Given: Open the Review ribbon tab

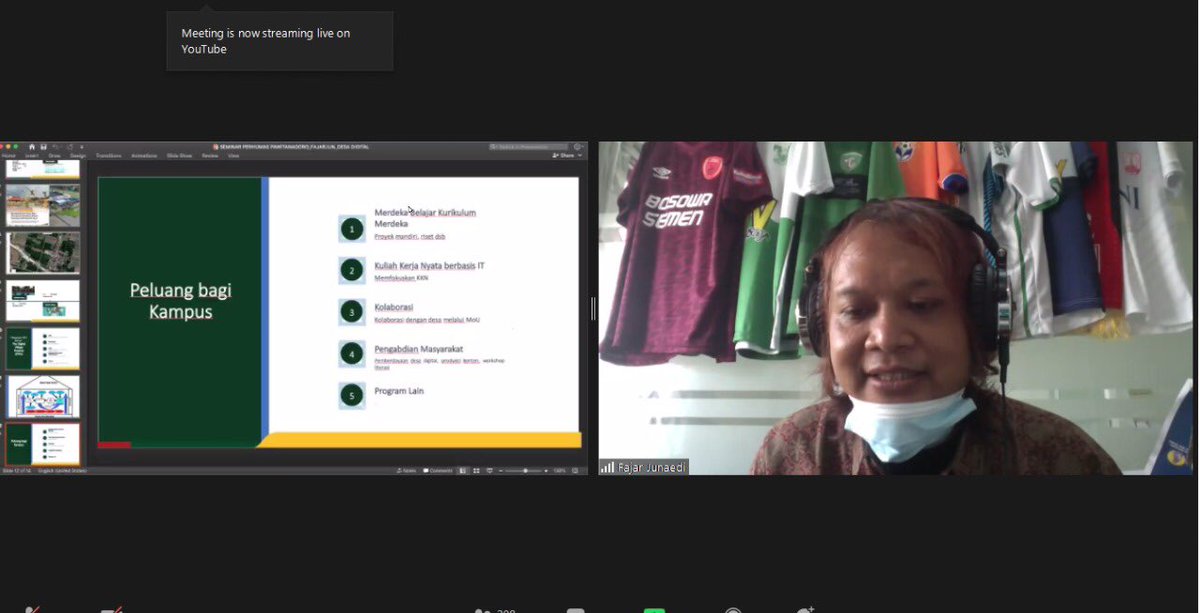Looking at the screenshot, I should click(x=210, y=156).
